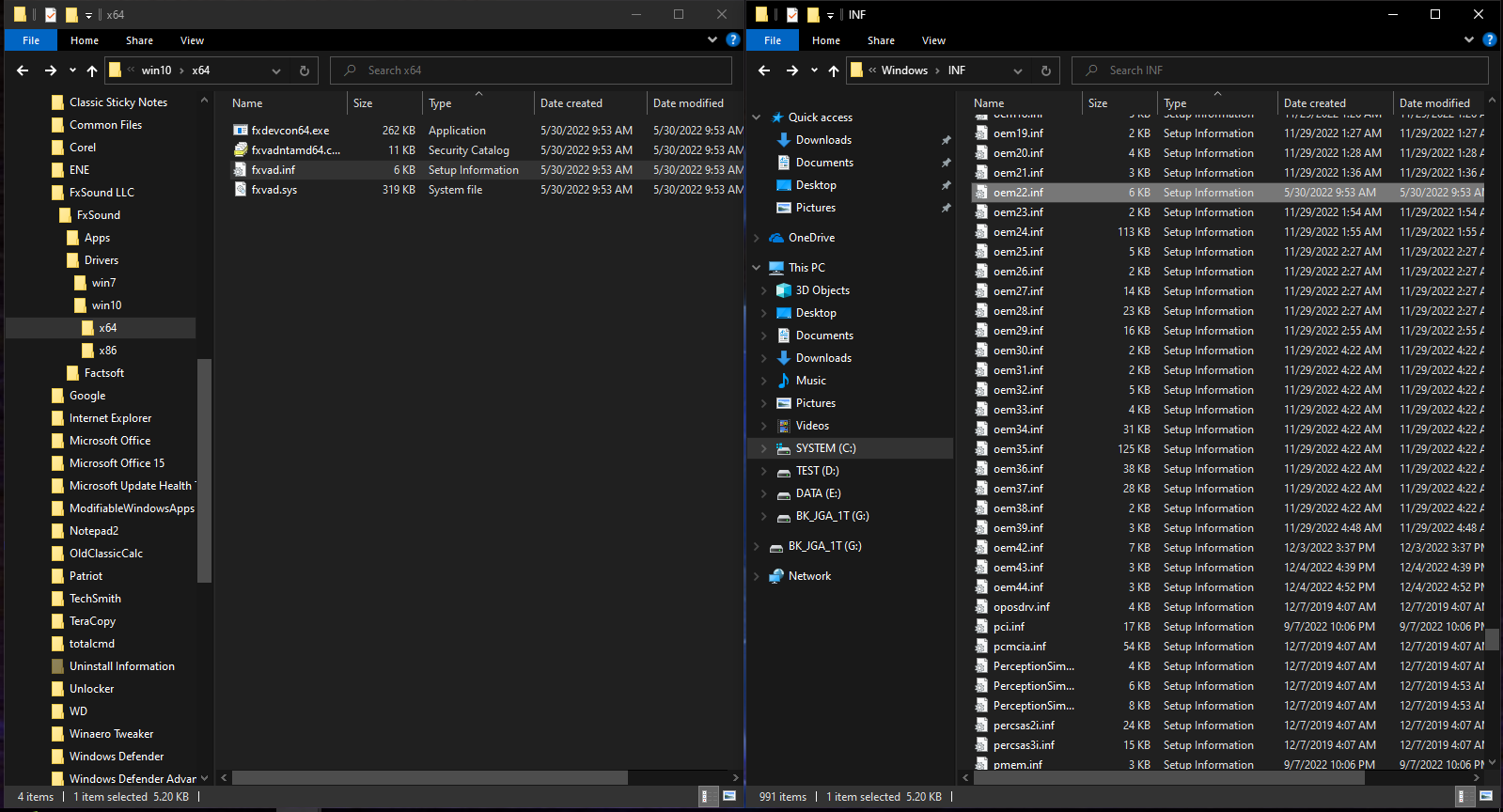Open the View tab in INF window
The height and width of the screenshot is (812, 1503).
pos(934,40)
